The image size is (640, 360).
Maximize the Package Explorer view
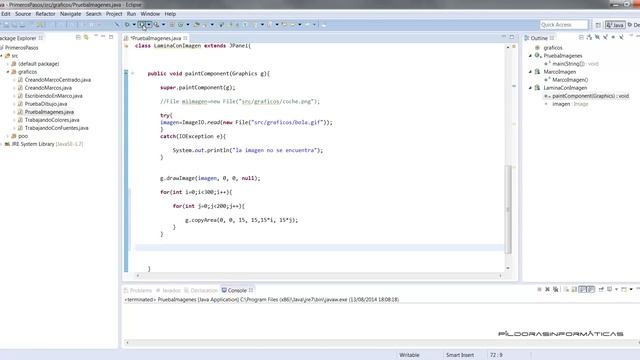pyautogui.click(x=111, y=37)
